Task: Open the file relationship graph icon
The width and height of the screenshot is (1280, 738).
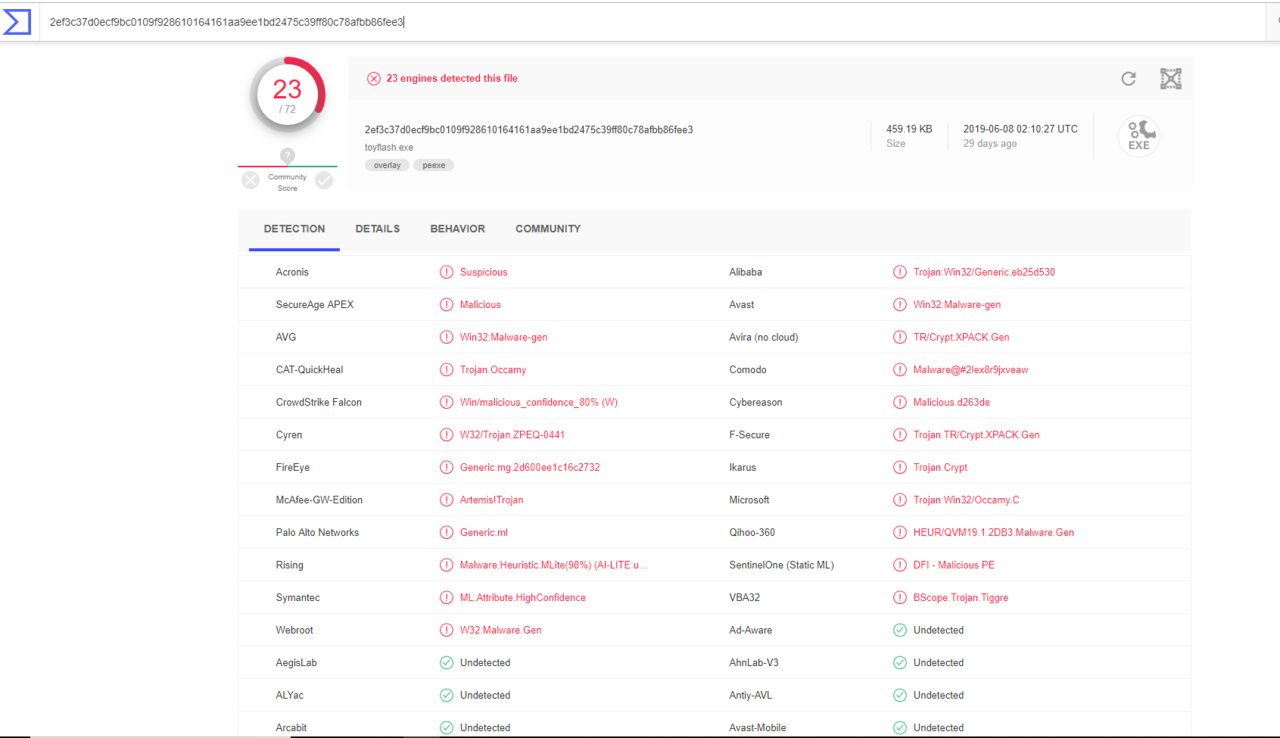Action: pos(1171,79)
